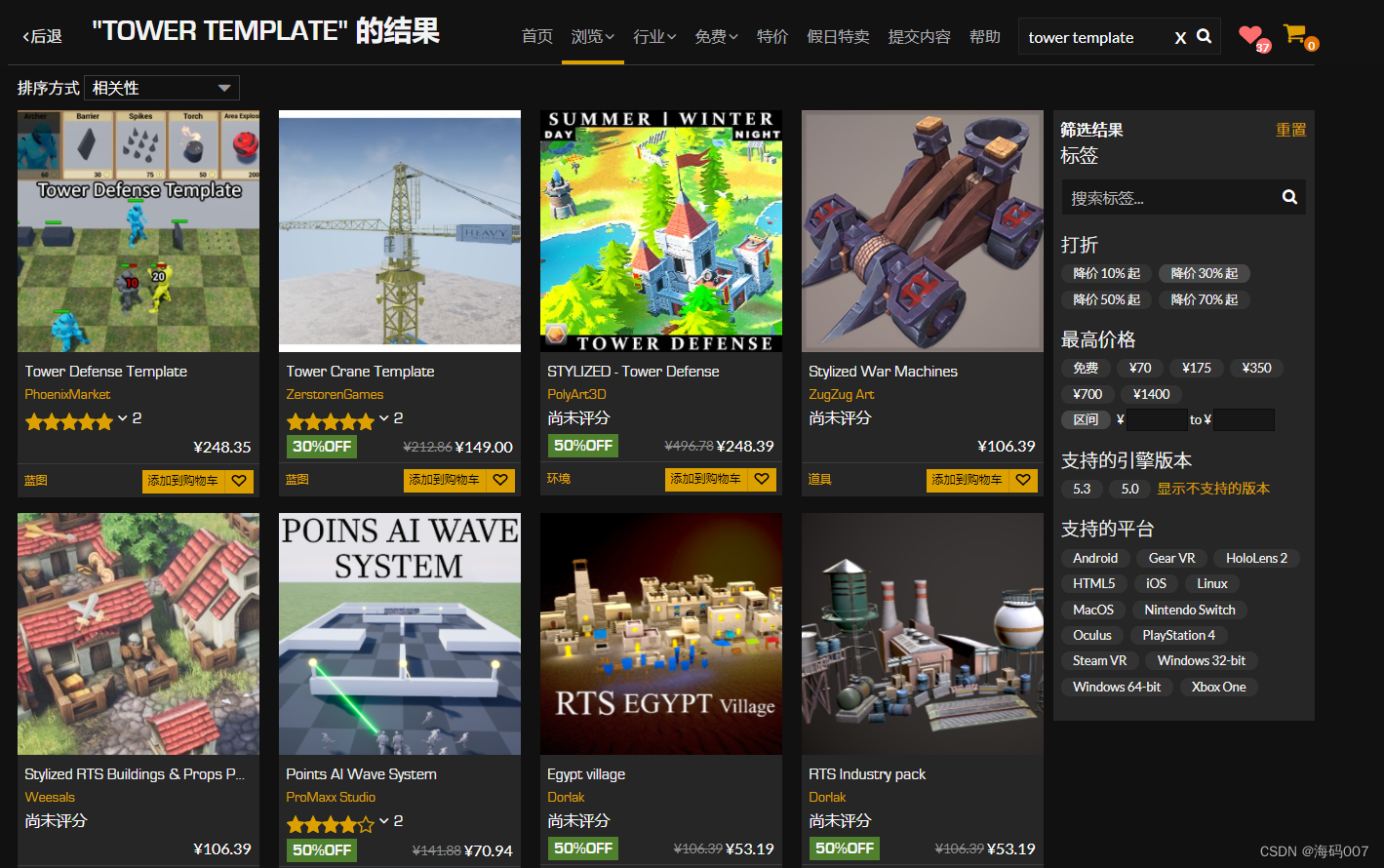Clear the search field with X icon
Image resolution: width=1384 pixels, height=868 pixels.
[1180, 37]
